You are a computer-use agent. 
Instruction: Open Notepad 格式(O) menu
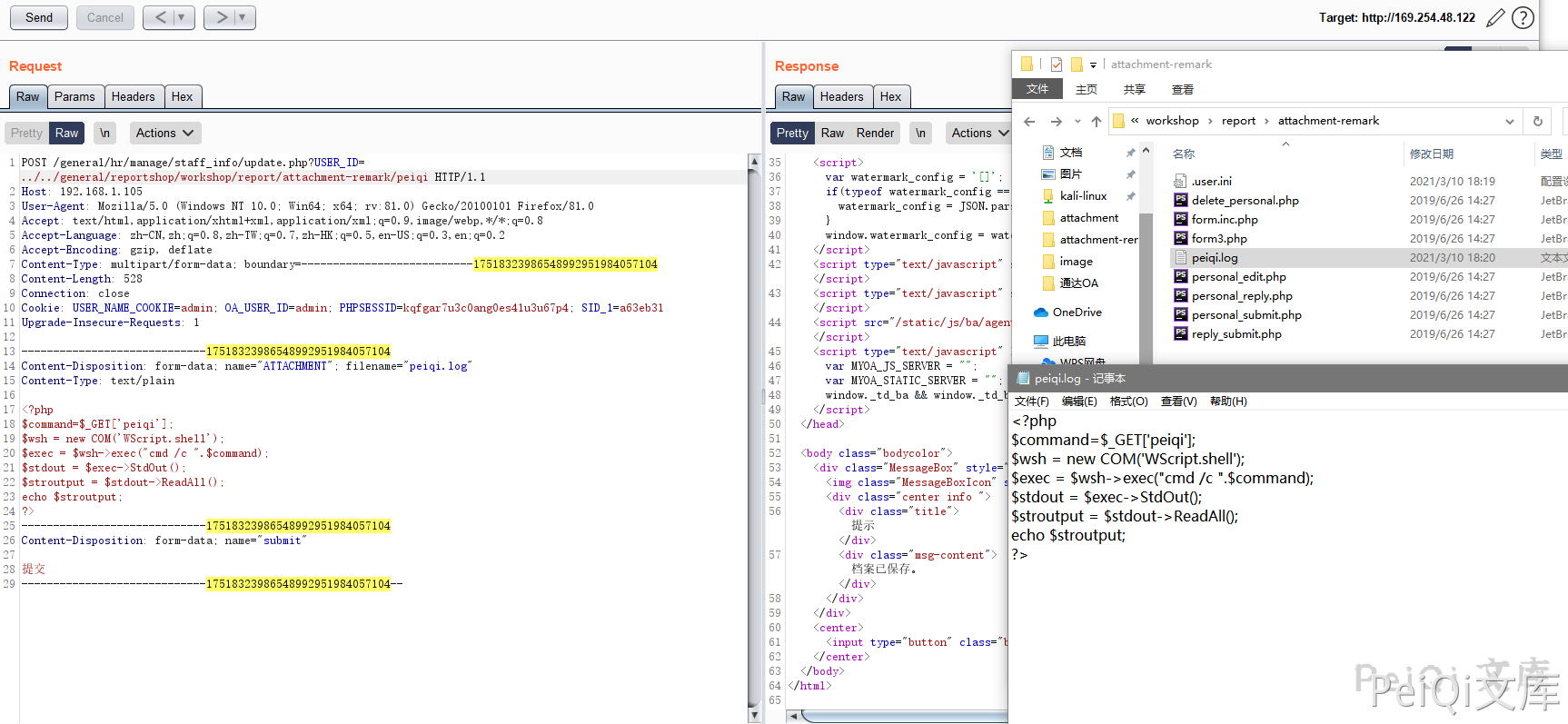pyautogui.click(x=1128, y=401)
